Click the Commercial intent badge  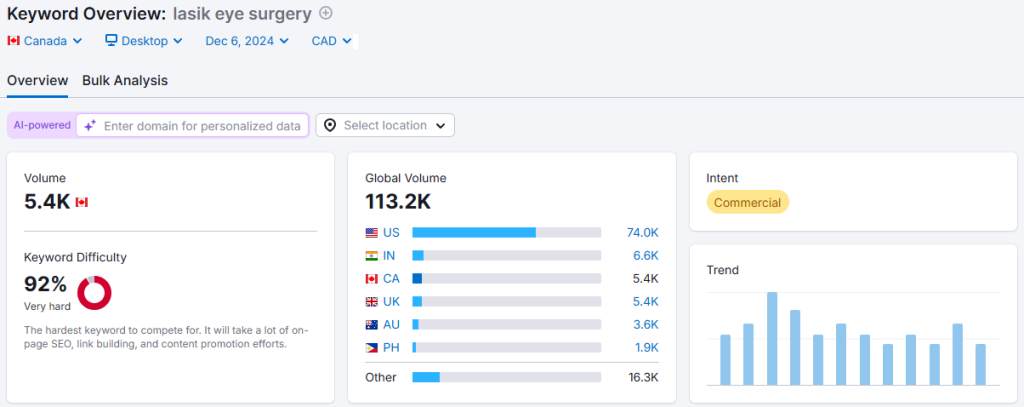coord(747,202)
